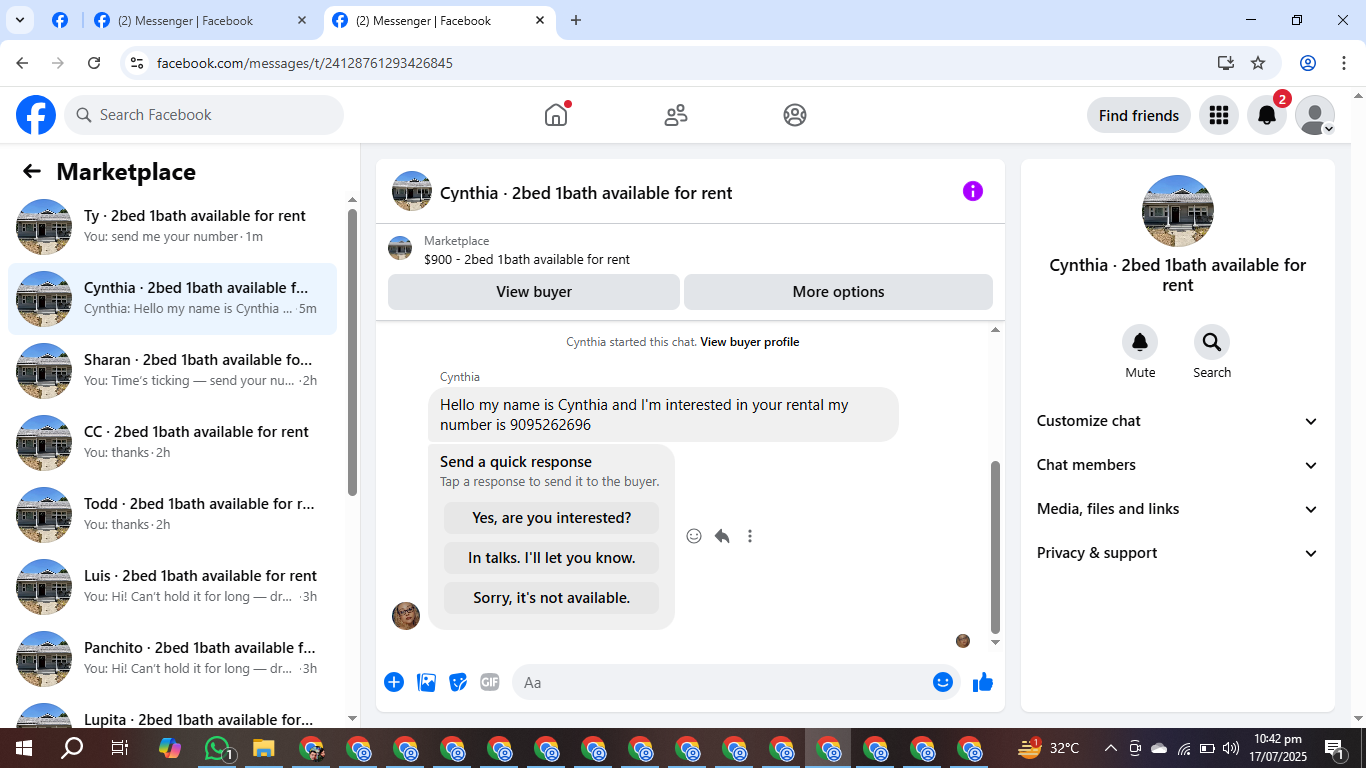1366x768 pixels.
Task: Open the Windows Start menu
Action: coord(23,748)
